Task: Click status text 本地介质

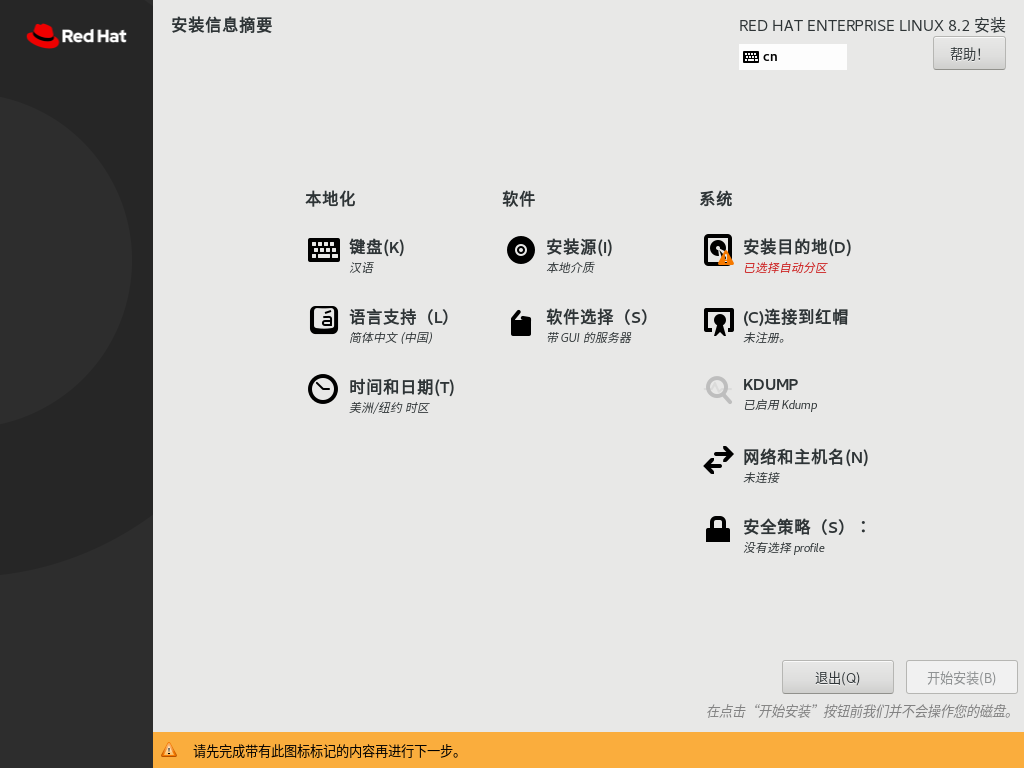Action: coord(570,268)
